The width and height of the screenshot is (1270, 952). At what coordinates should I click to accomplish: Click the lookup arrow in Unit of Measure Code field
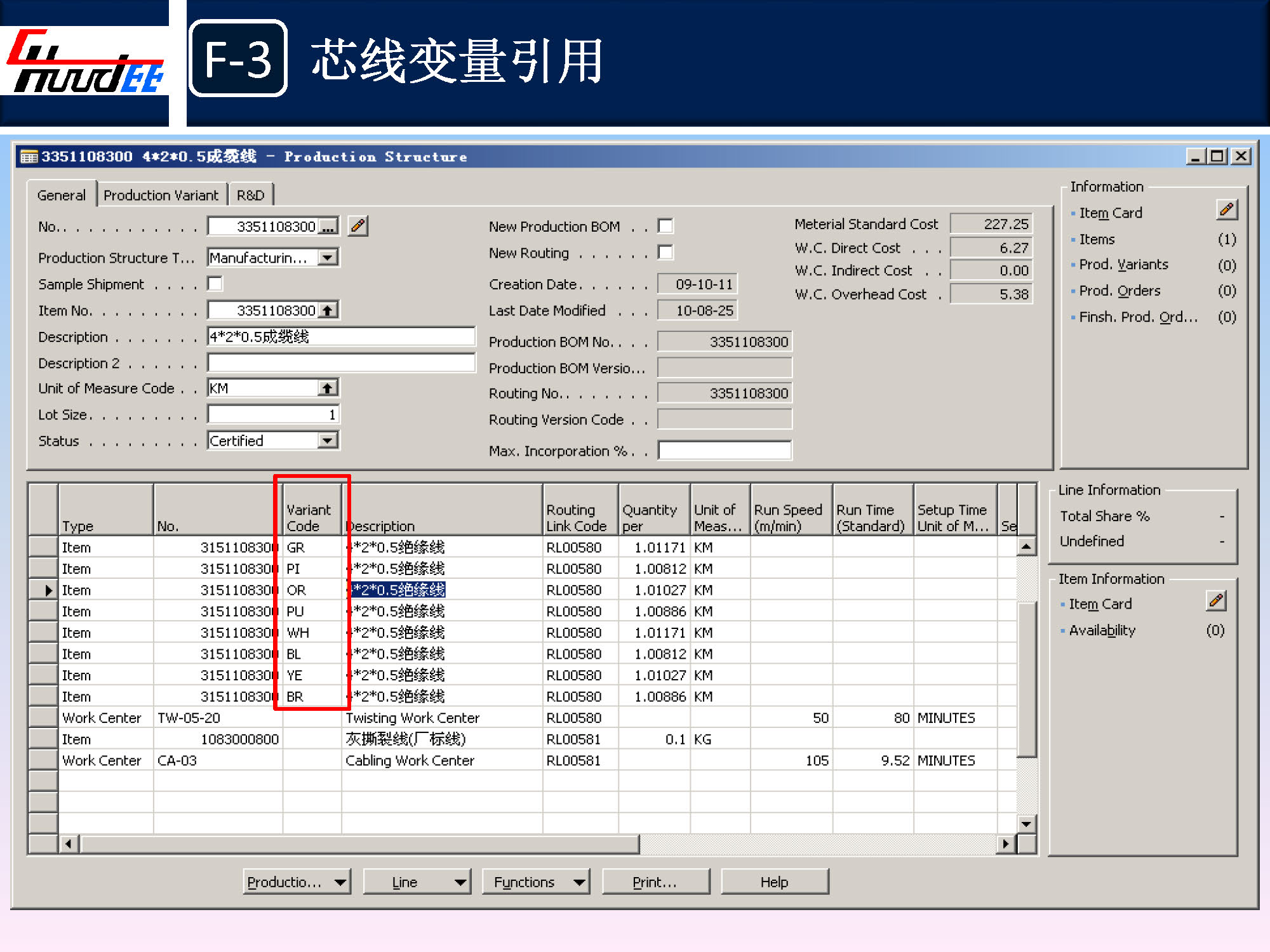(328, 388)
